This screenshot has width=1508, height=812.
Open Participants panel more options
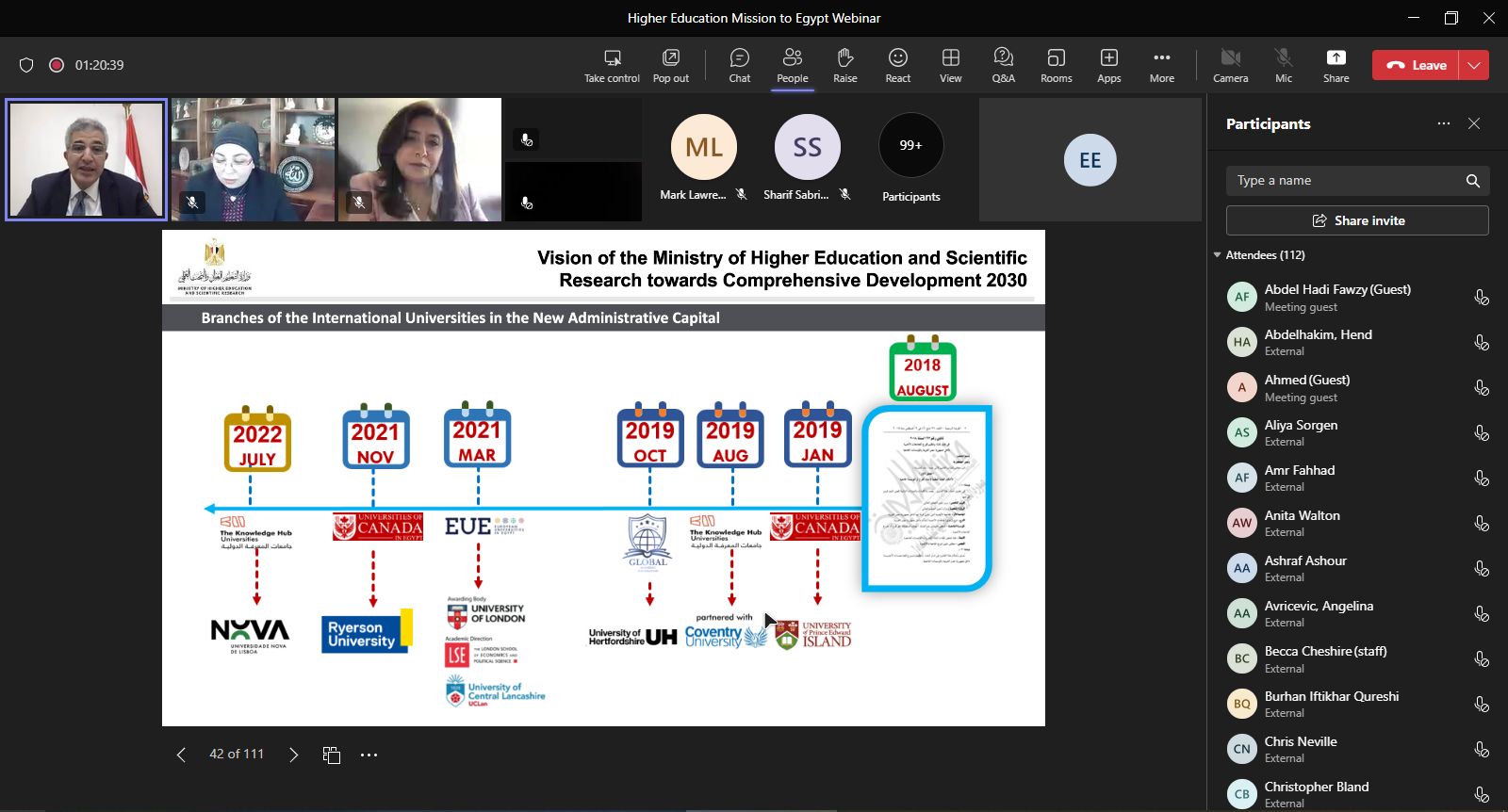[1443, 123]
